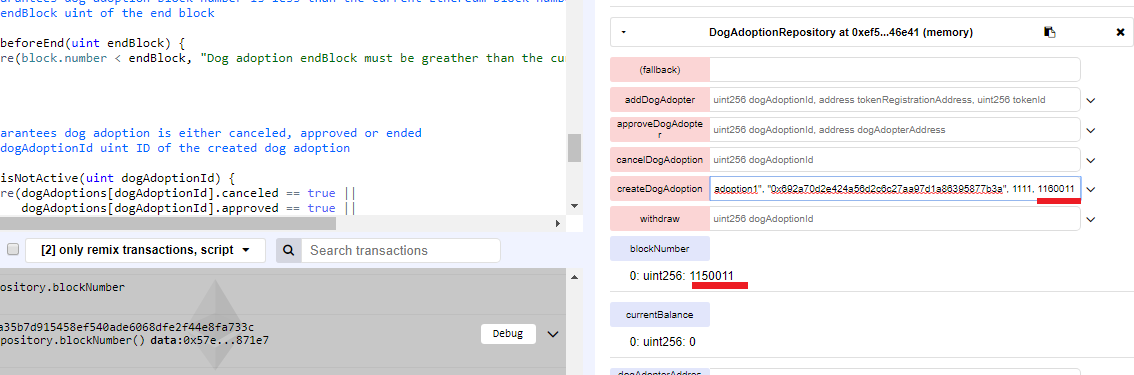Expand the blockNumber transaction details

click(x=553, y=334)
